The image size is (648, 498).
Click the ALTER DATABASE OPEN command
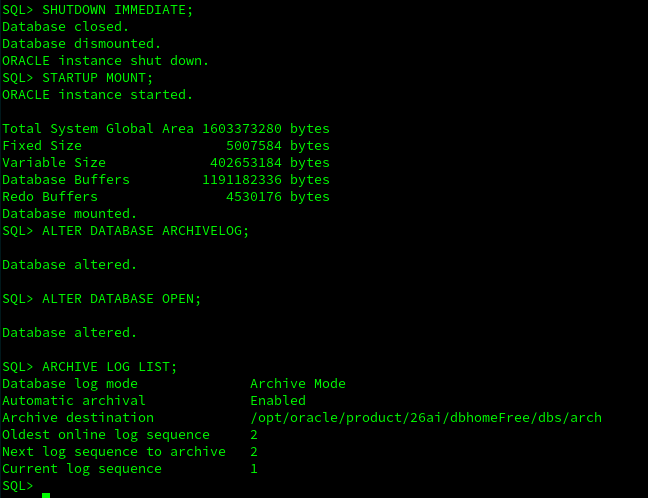[x=122, y=298]
